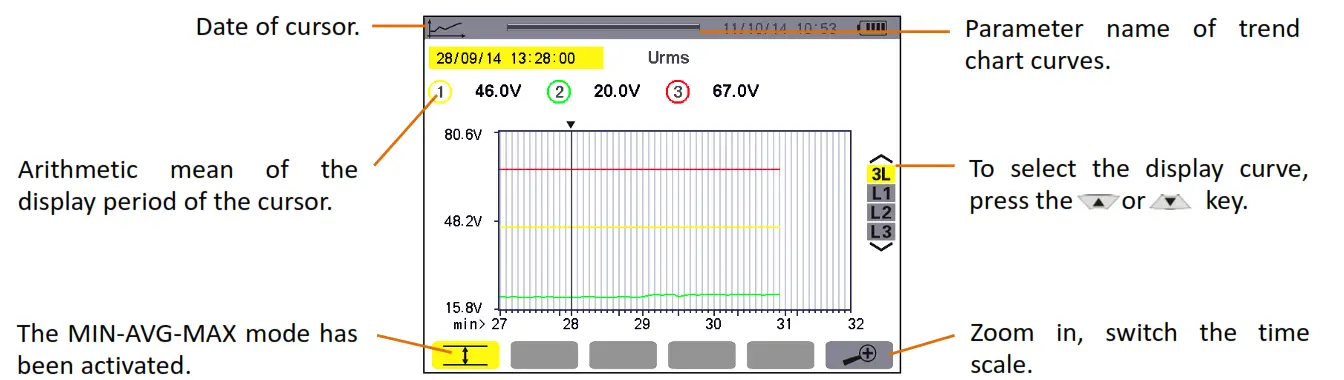The height and width of the screenshot is (380, 1344).
Task: Click the battery level indicator
Action: coord(872,27)
